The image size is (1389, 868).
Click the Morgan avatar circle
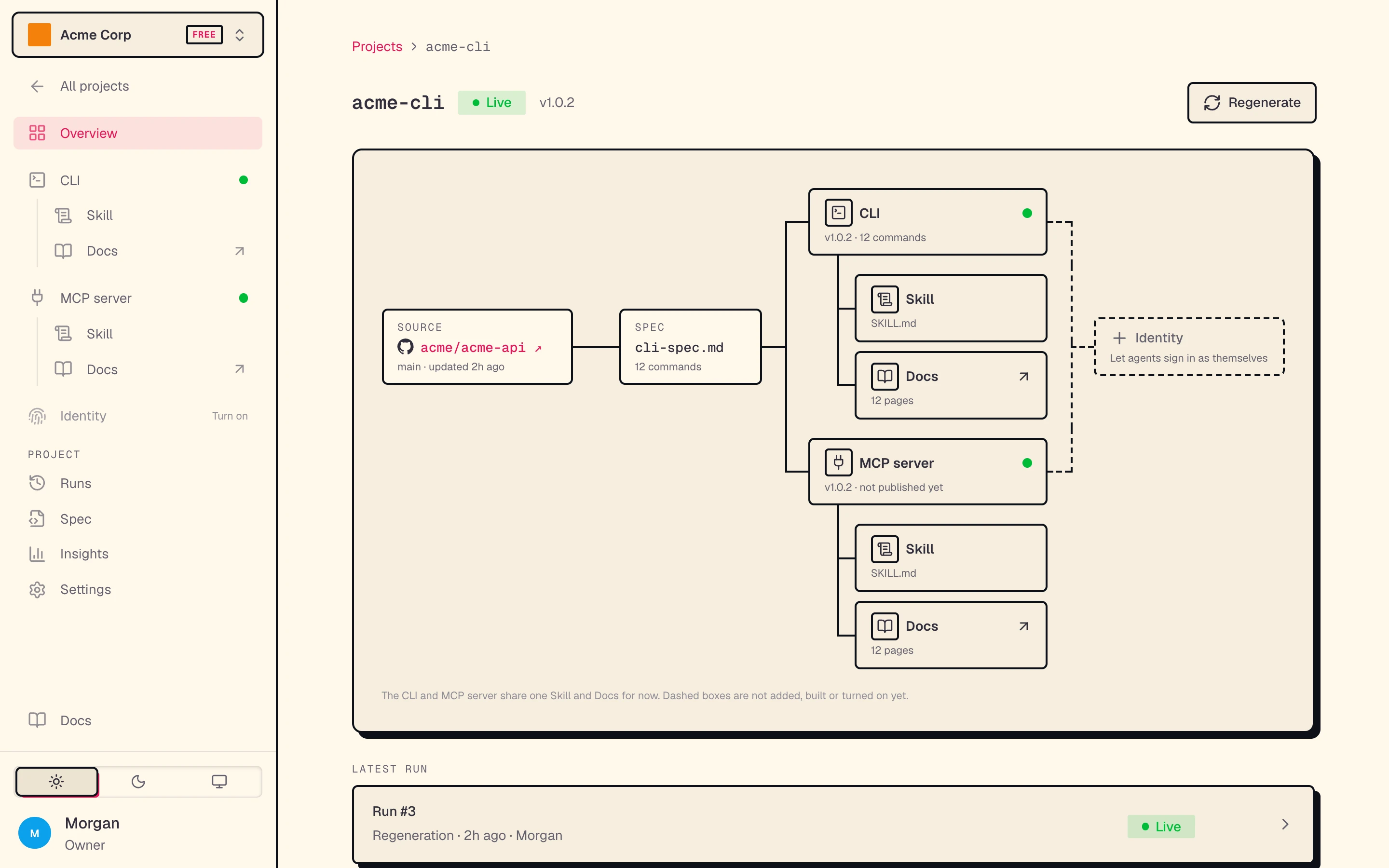click(x=34, y=833)
